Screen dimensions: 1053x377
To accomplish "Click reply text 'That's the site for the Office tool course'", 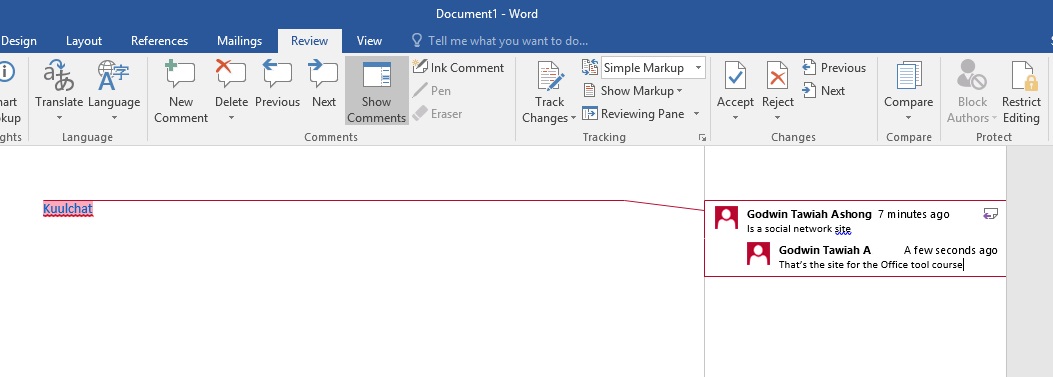I will (x=871, y=265).
